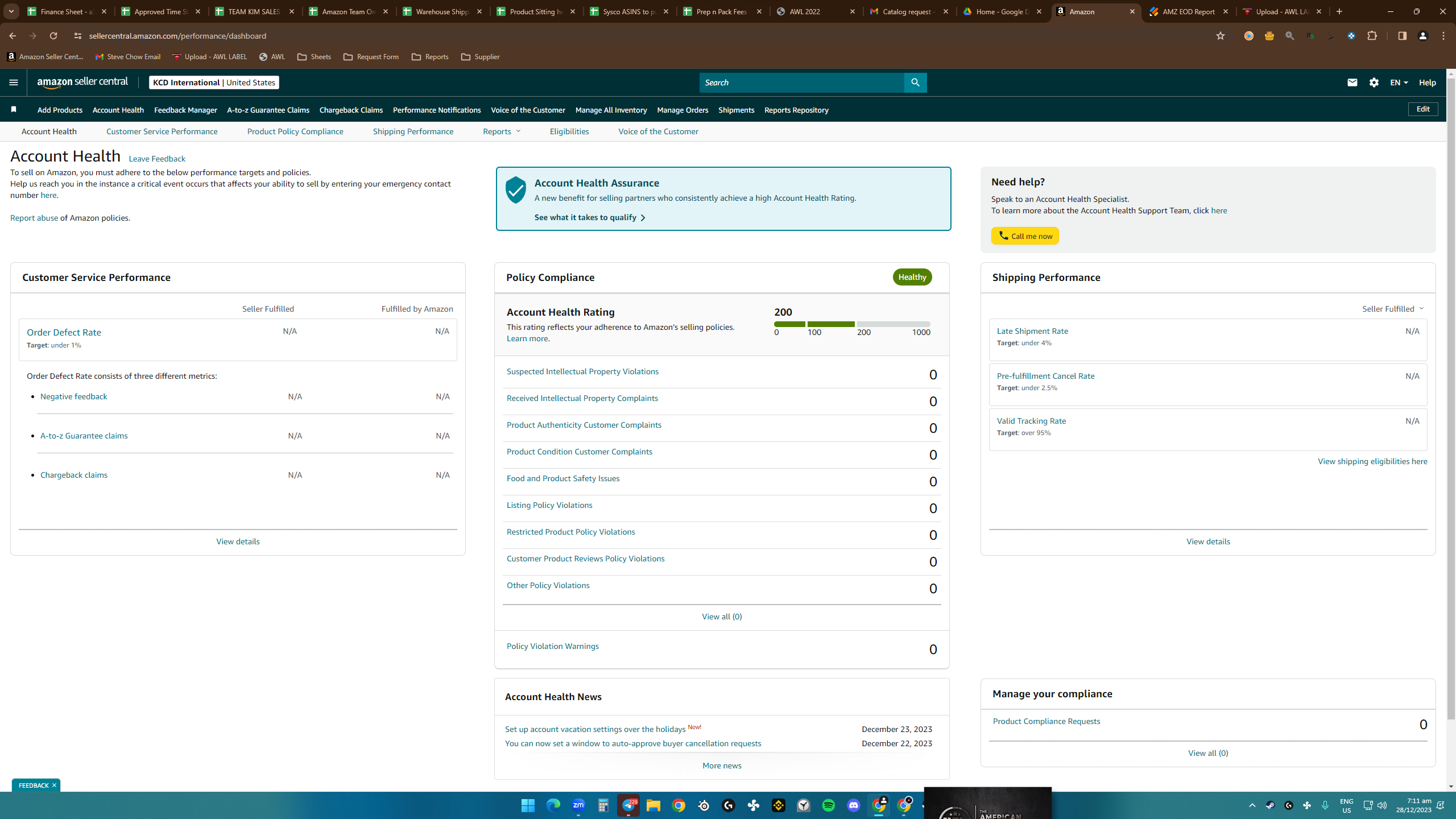Open Zoom from the taskbar
The width and height of the screenshot is (1456, 819).
pos(578,805)
